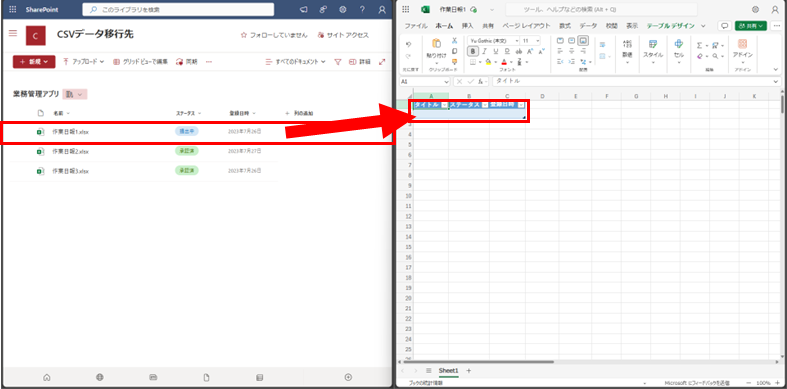
Task: Click the format painter brush icon
Action: tap(455, 61)
